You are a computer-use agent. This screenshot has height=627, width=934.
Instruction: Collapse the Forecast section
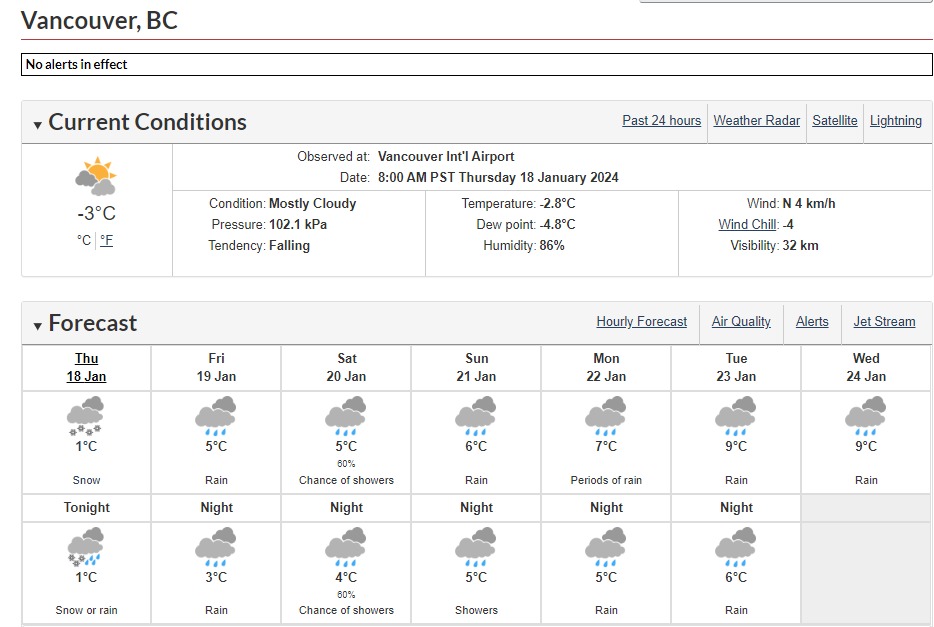click(x=38, y=326)
